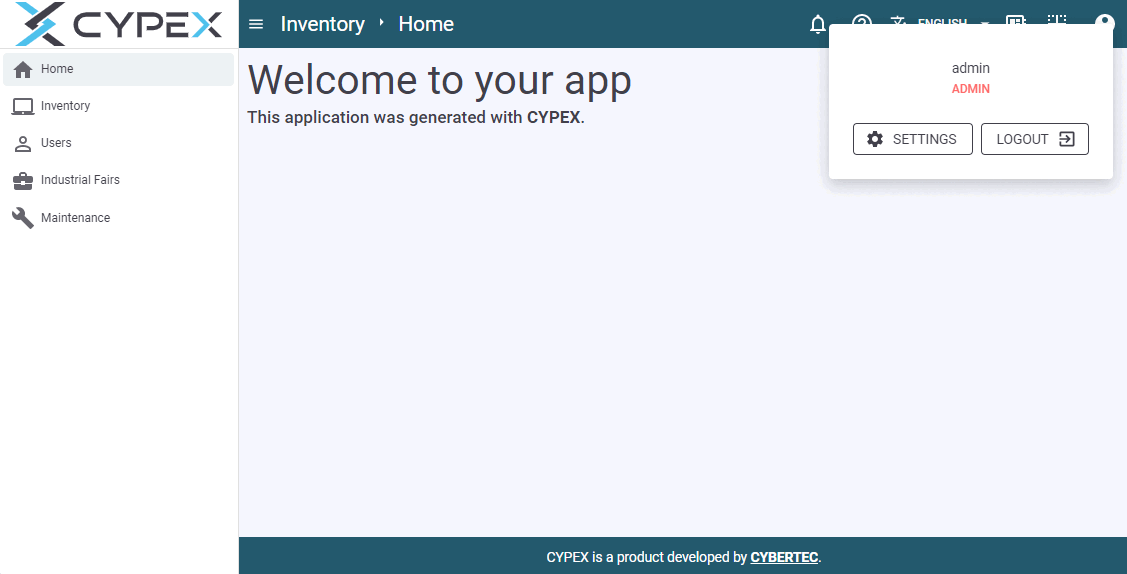This screenshot has height=574, width=1127.
Task: Click the Maintenance wrench icon
Action: click(23, 218)
